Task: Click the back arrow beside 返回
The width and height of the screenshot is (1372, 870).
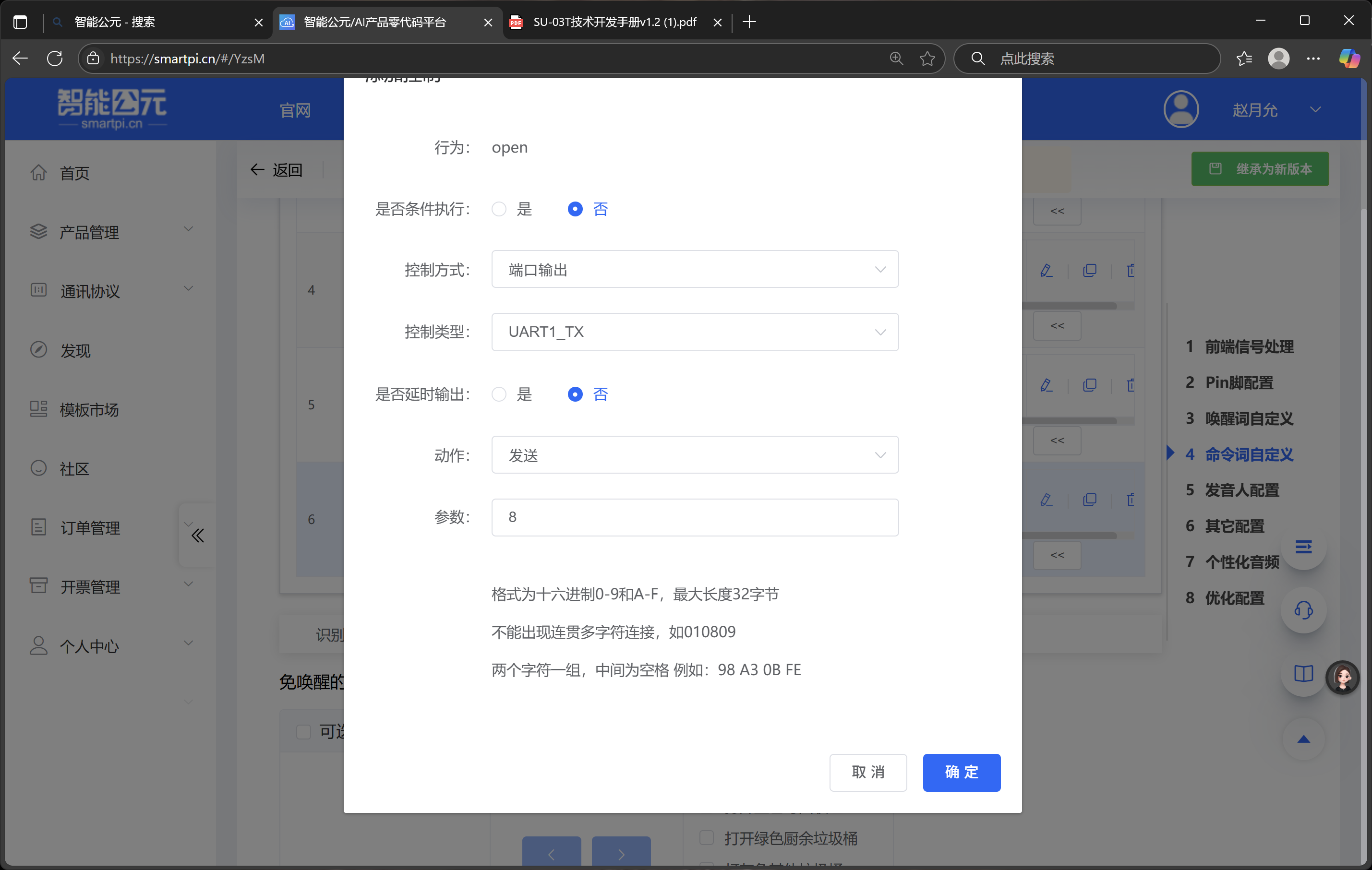Action: click(257, 169)
